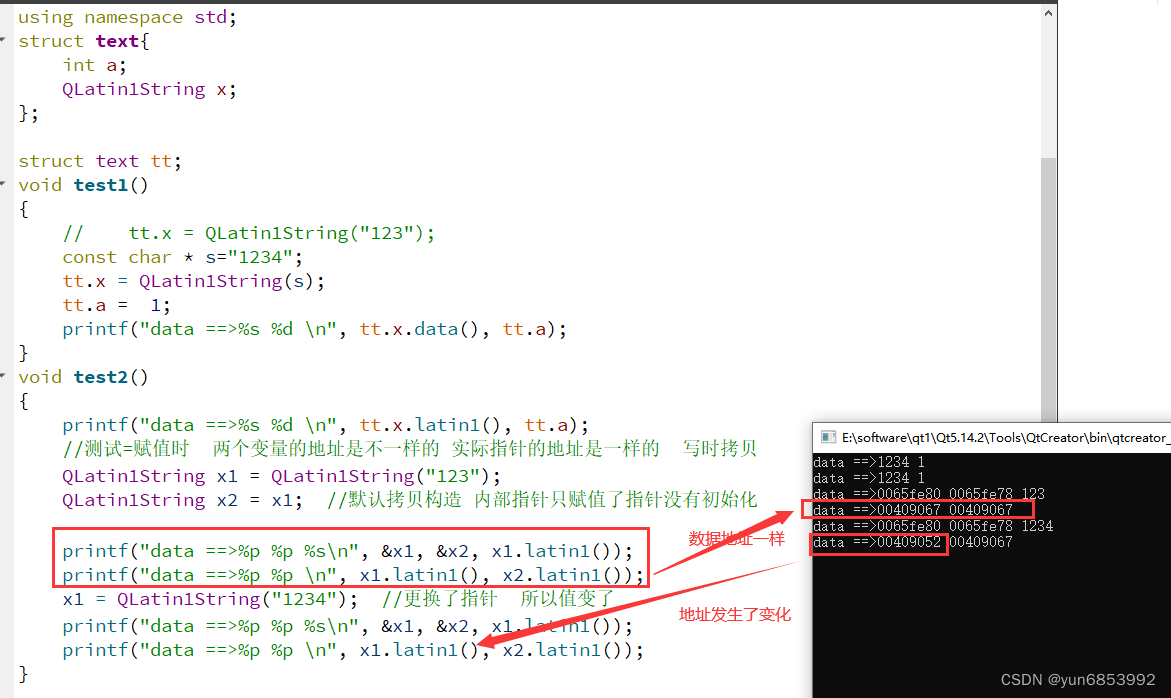Click the console window title bar icon
The height and width of the screenshot is (698, 1171).
[x=826, y=437]
